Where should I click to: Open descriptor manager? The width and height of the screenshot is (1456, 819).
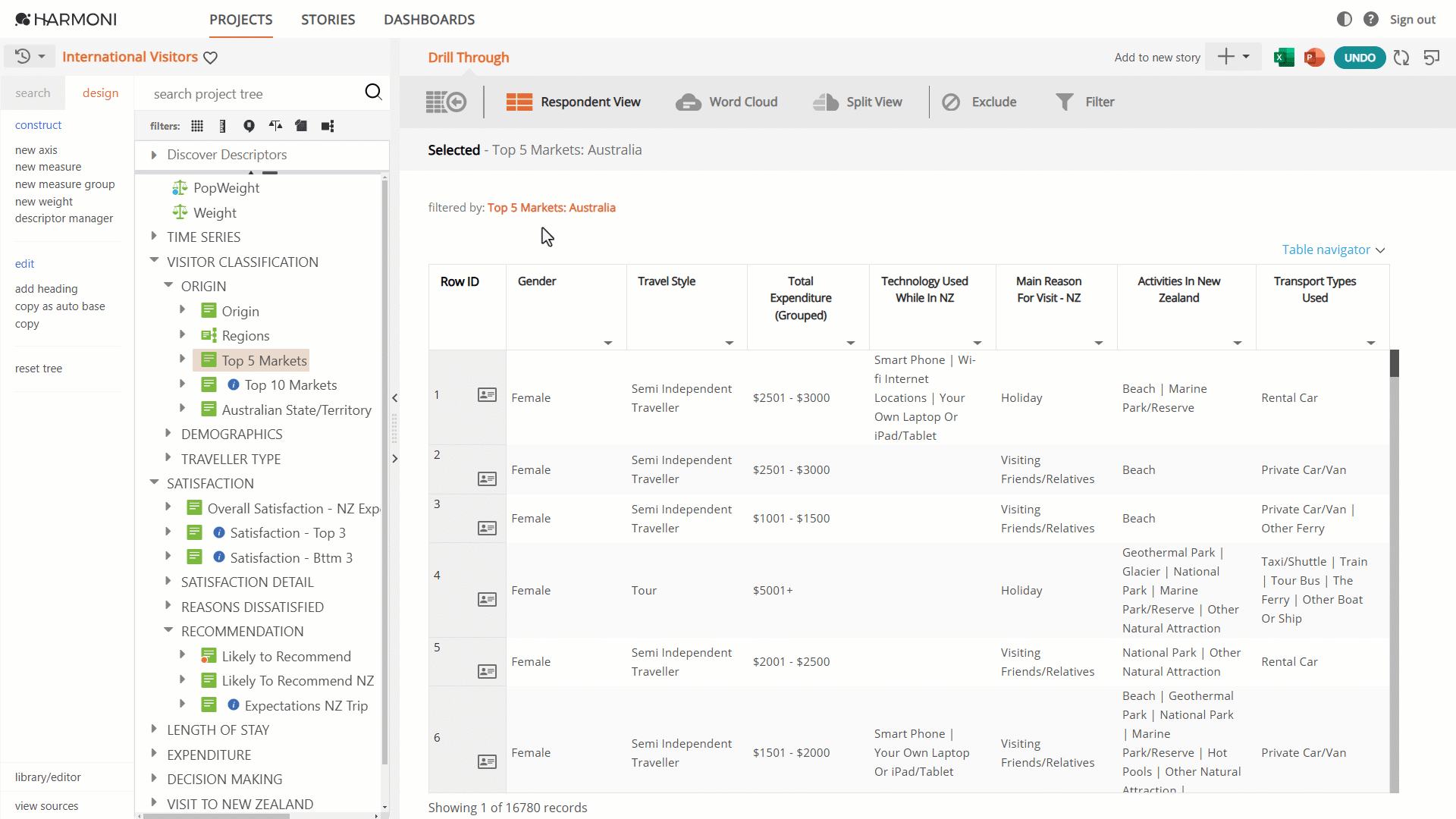click(64, 218)
